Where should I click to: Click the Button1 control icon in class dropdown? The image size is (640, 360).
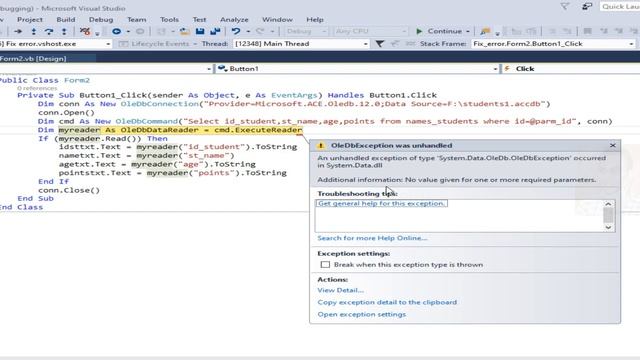pos(222,69)
